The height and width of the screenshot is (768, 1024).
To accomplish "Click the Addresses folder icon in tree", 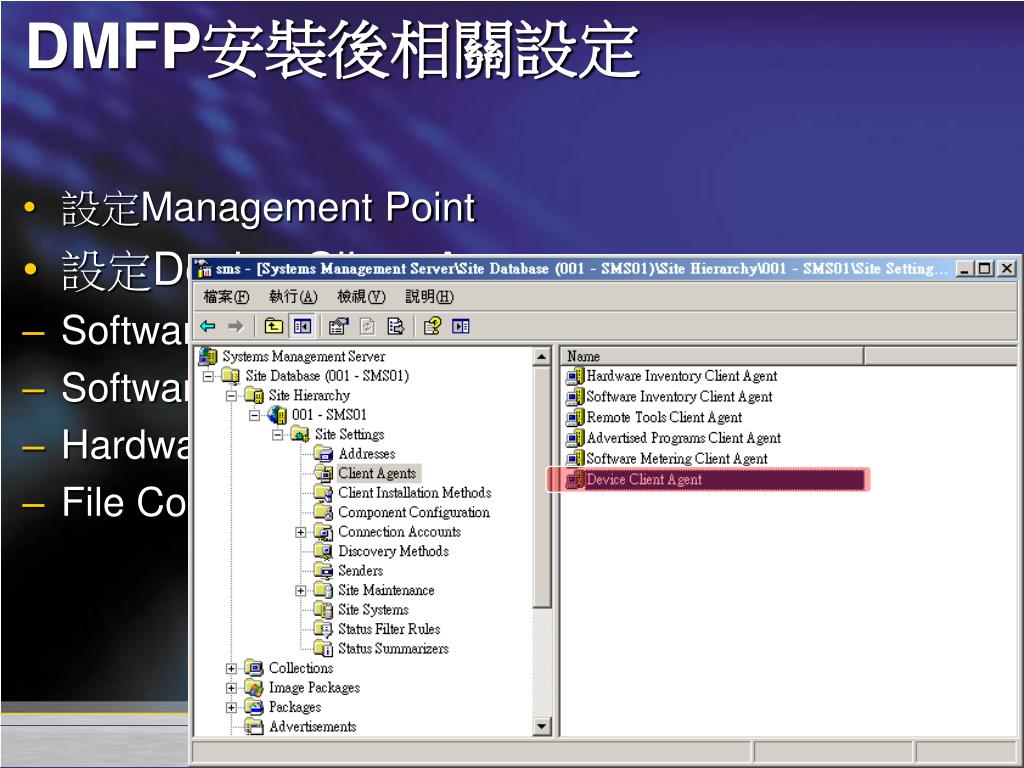I will (323, 453).
